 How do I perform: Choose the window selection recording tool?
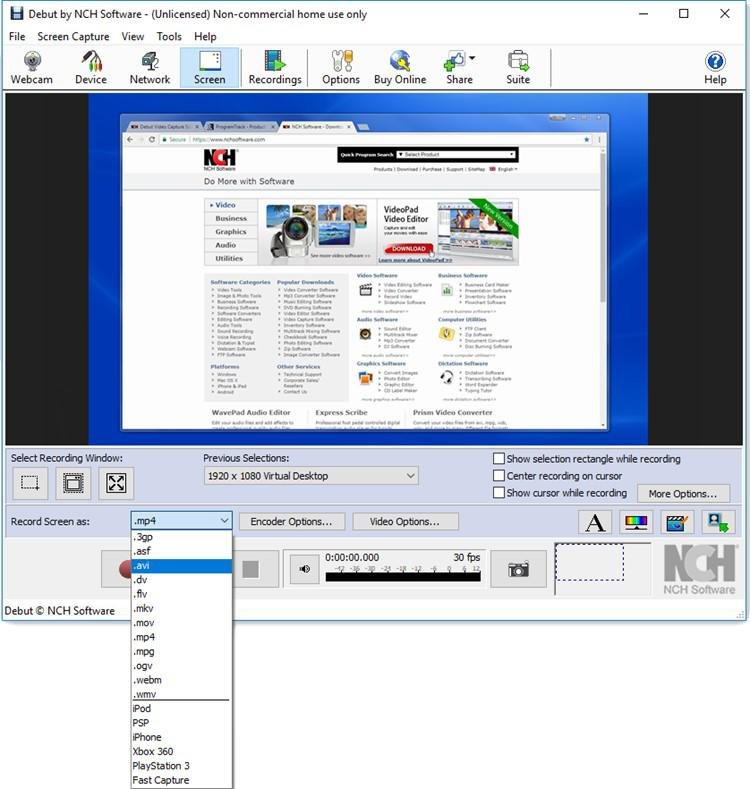point(73,483)
